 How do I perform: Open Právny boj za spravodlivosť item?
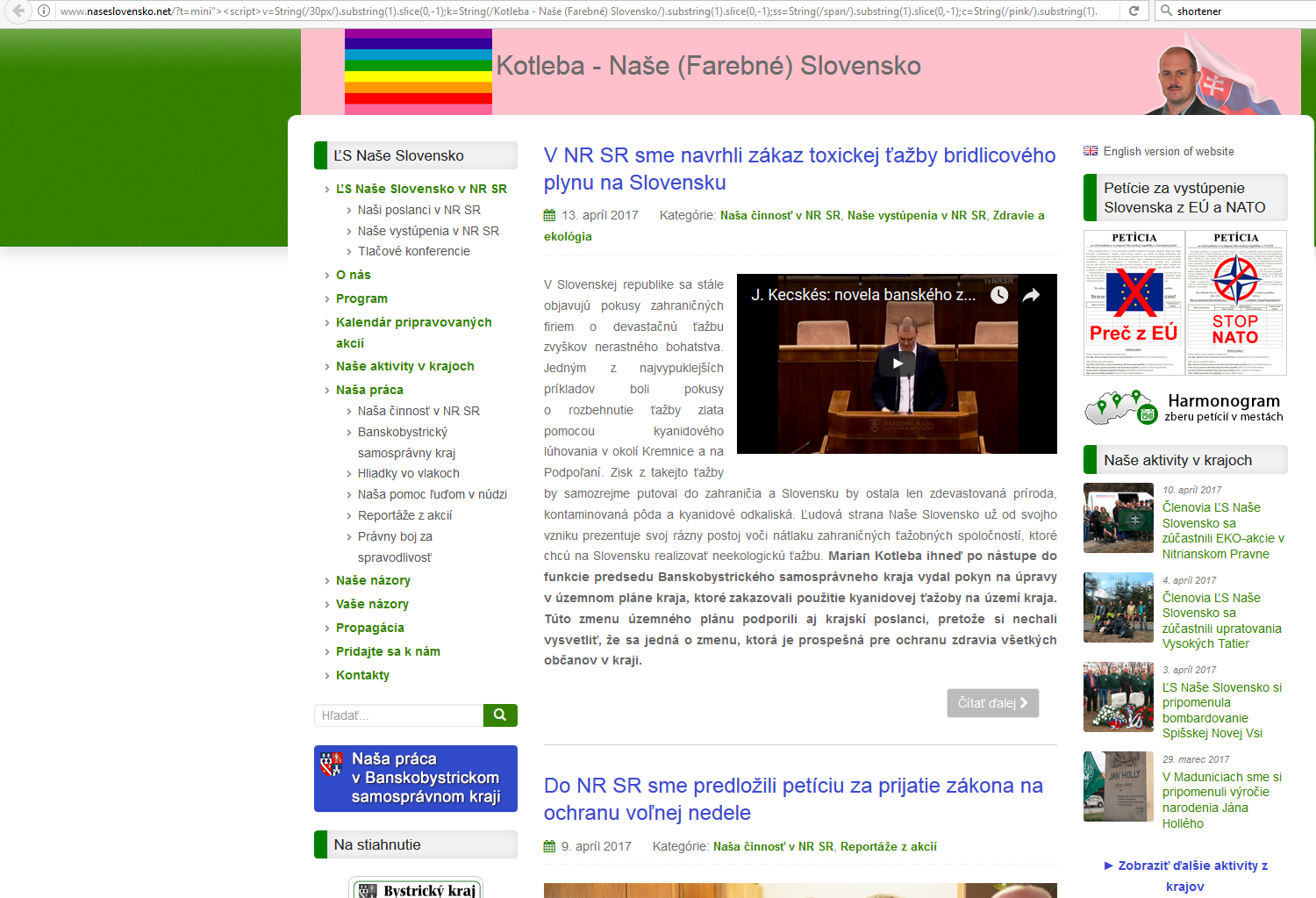(395, 547)
